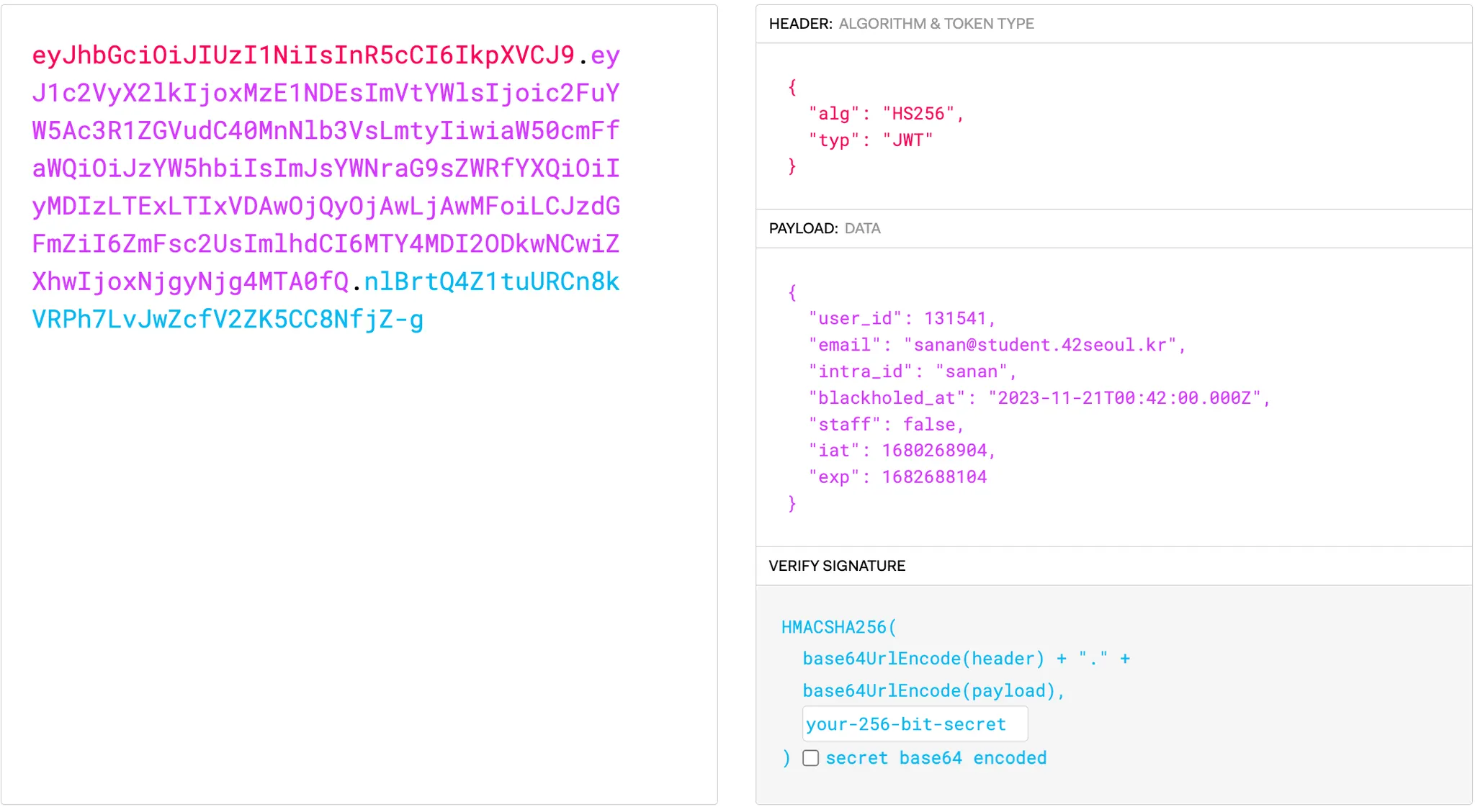Click the "intra_id": "sanan" line
The height and width of the screenshot is (812, 1475).
911,372
